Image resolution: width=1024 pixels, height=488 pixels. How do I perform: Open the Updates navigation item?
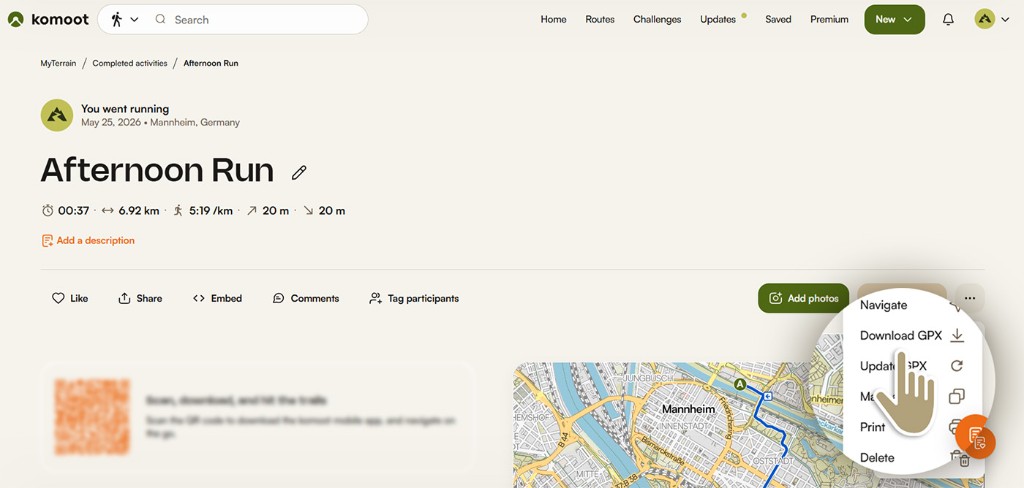click(718, 20)
